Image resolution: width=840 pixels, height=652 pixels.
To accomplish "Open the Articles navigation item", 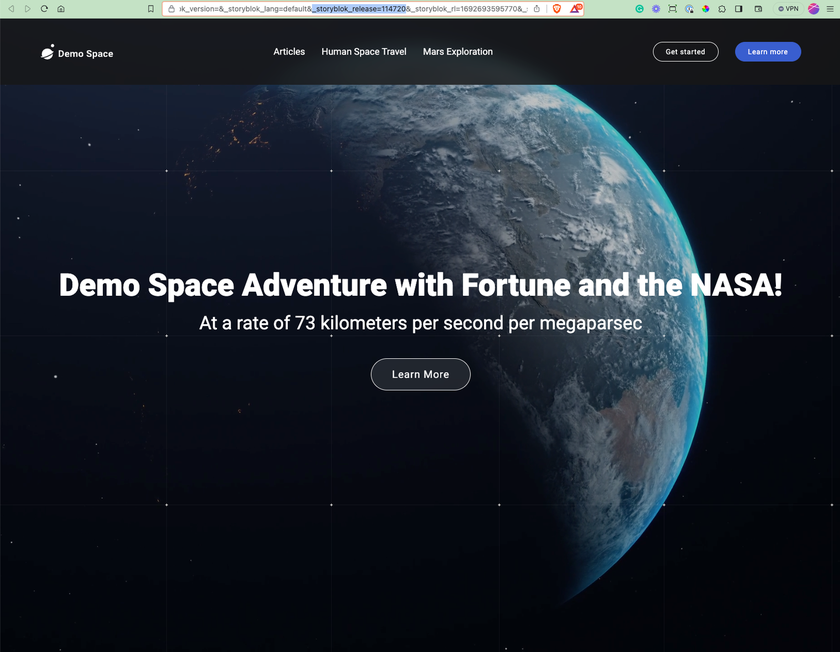I will tap(289, 51).
